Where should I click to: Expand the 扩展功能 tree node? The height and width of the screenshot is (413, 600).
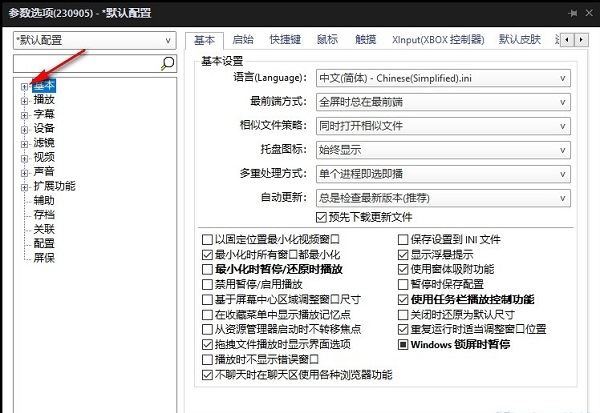click(x=23, y=185)
